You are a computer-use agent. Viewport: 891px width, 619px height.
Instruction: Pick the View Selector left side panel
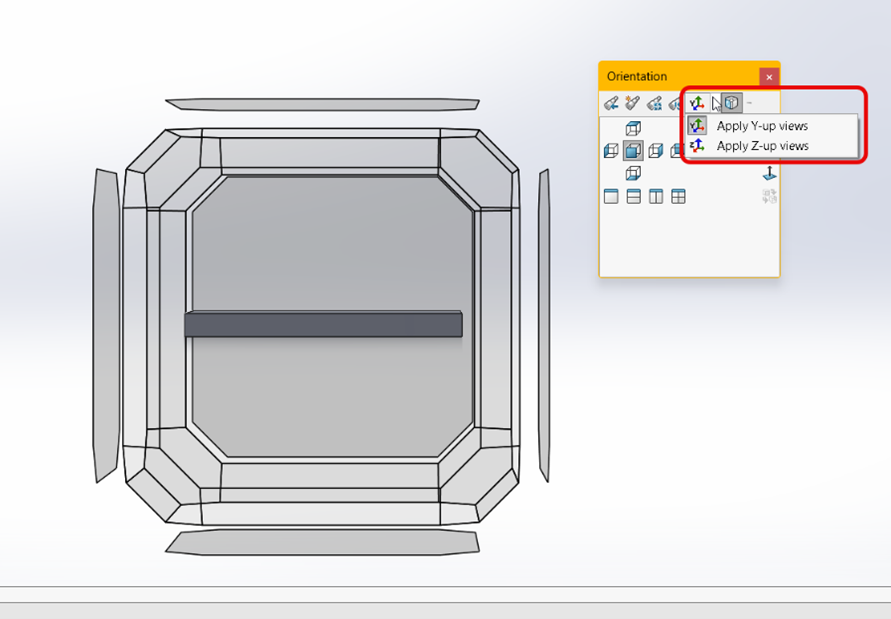click(x=106, y=325)
